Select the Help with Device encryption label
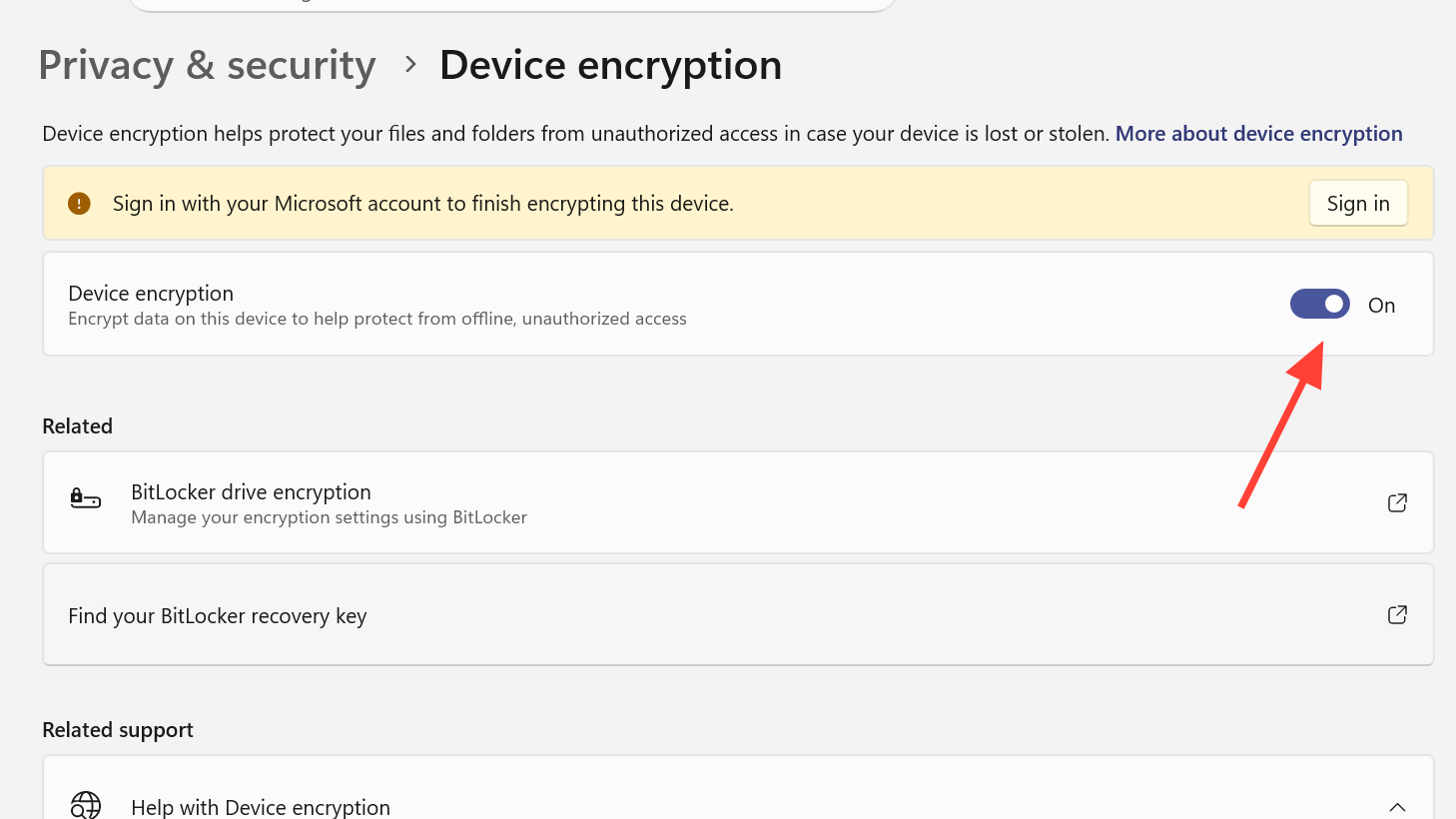Viewport: 1456px width, 819px height. point(261,807)
